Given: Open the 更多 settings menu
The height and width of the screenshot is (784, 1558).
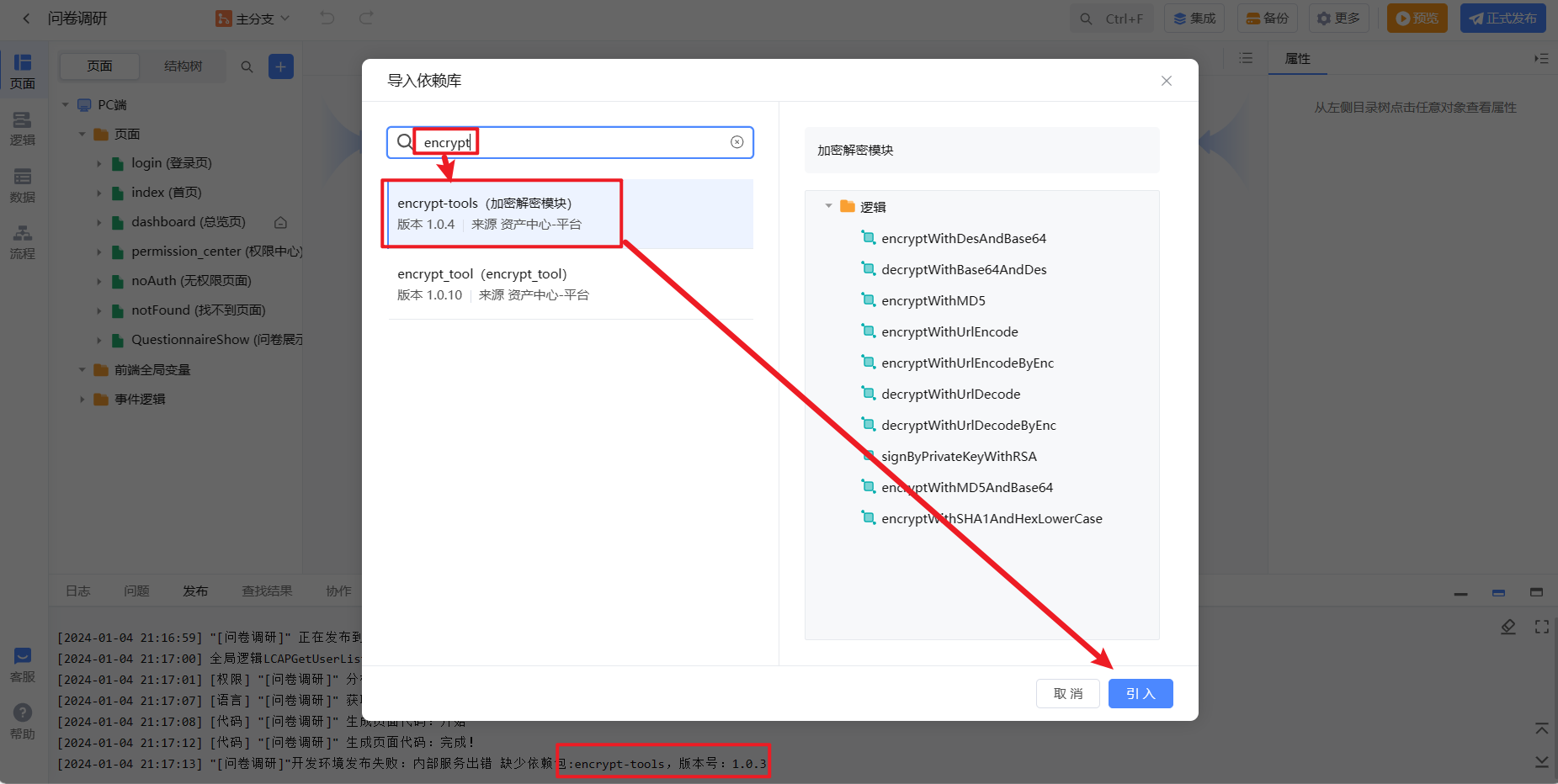Looking at the screenshot, I should pyautogui.click(x=1339, y=19).
